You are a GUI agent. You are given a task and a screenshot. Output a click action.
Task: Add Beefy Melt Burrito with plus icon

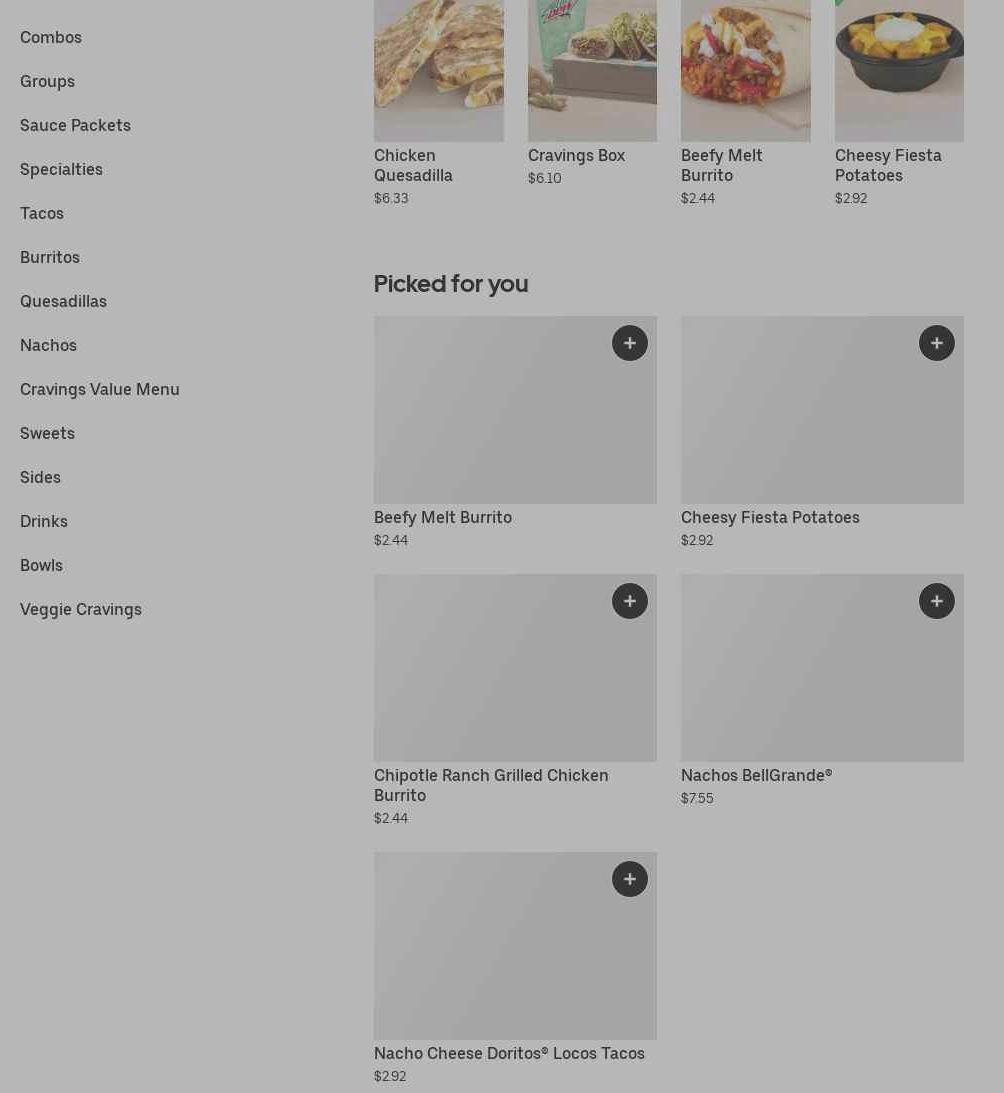click(630, 343)
